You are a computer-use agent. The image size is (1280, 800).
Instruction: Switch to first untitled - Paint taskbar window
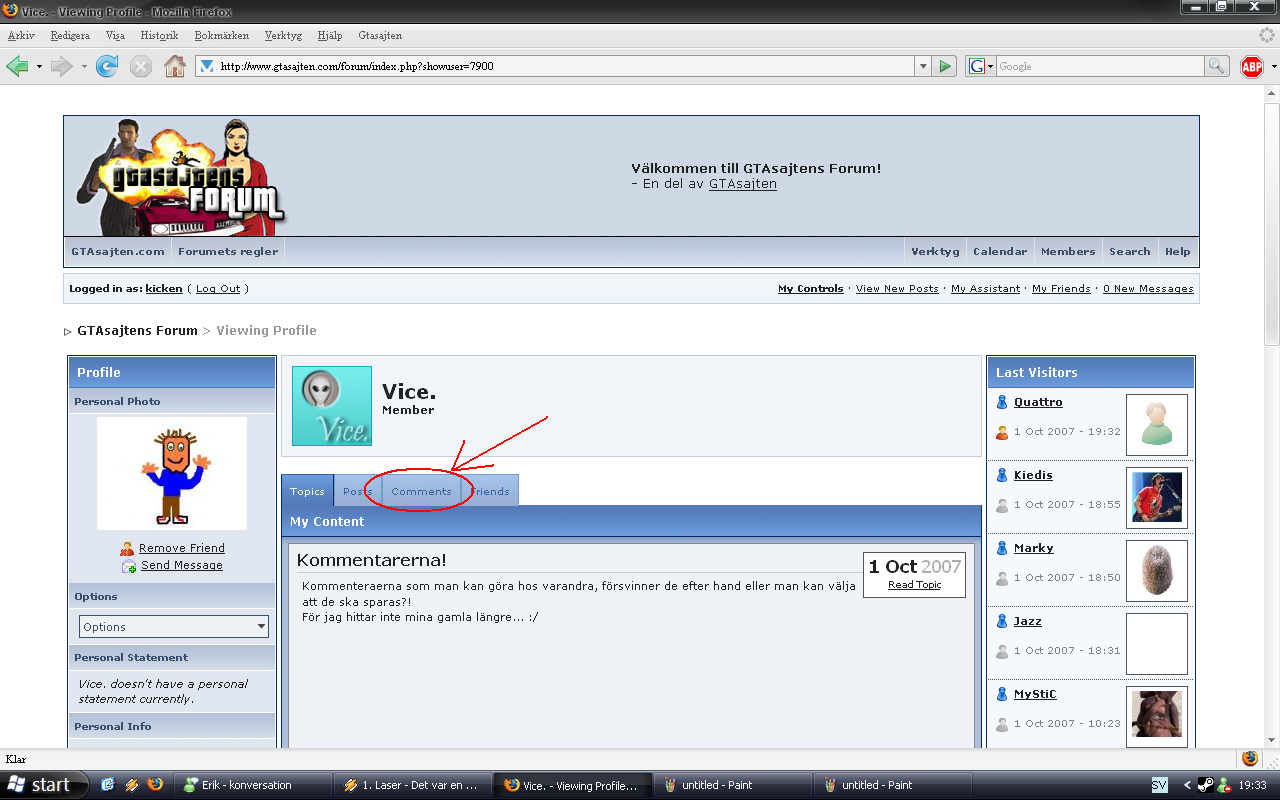pyautogui.click(x=733, y=785)
